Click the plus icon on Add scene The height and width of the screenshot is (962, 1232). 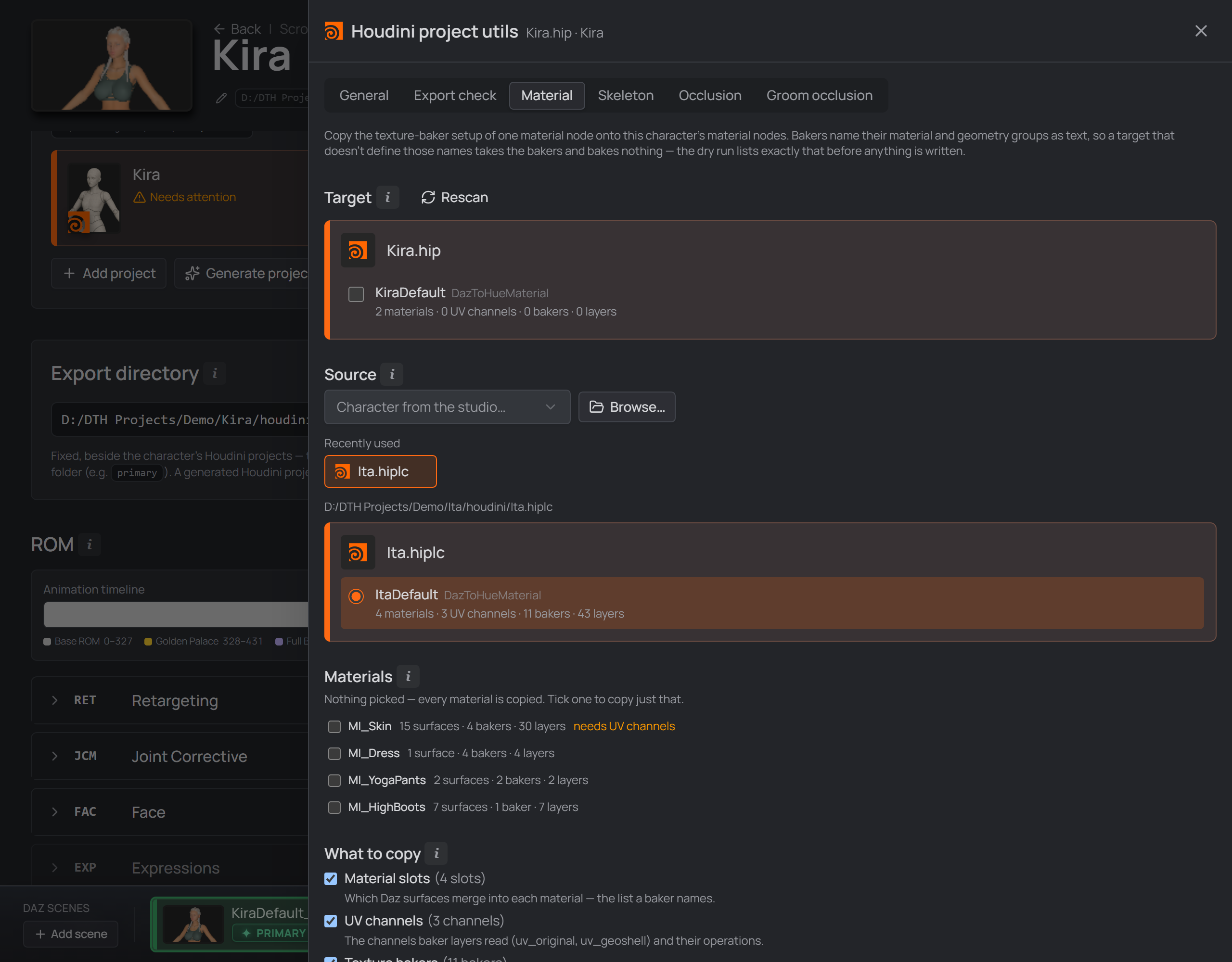point(40,934)
